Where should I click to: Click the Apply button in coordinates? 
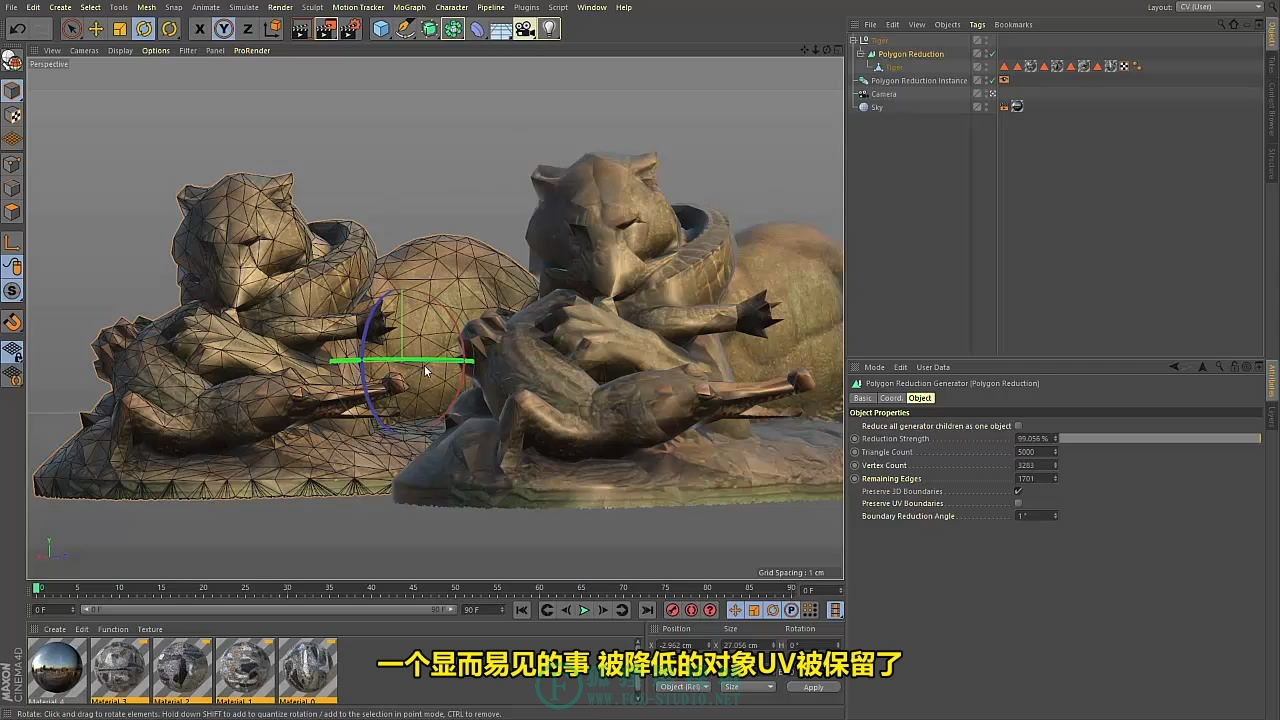(x=813, y=687)
